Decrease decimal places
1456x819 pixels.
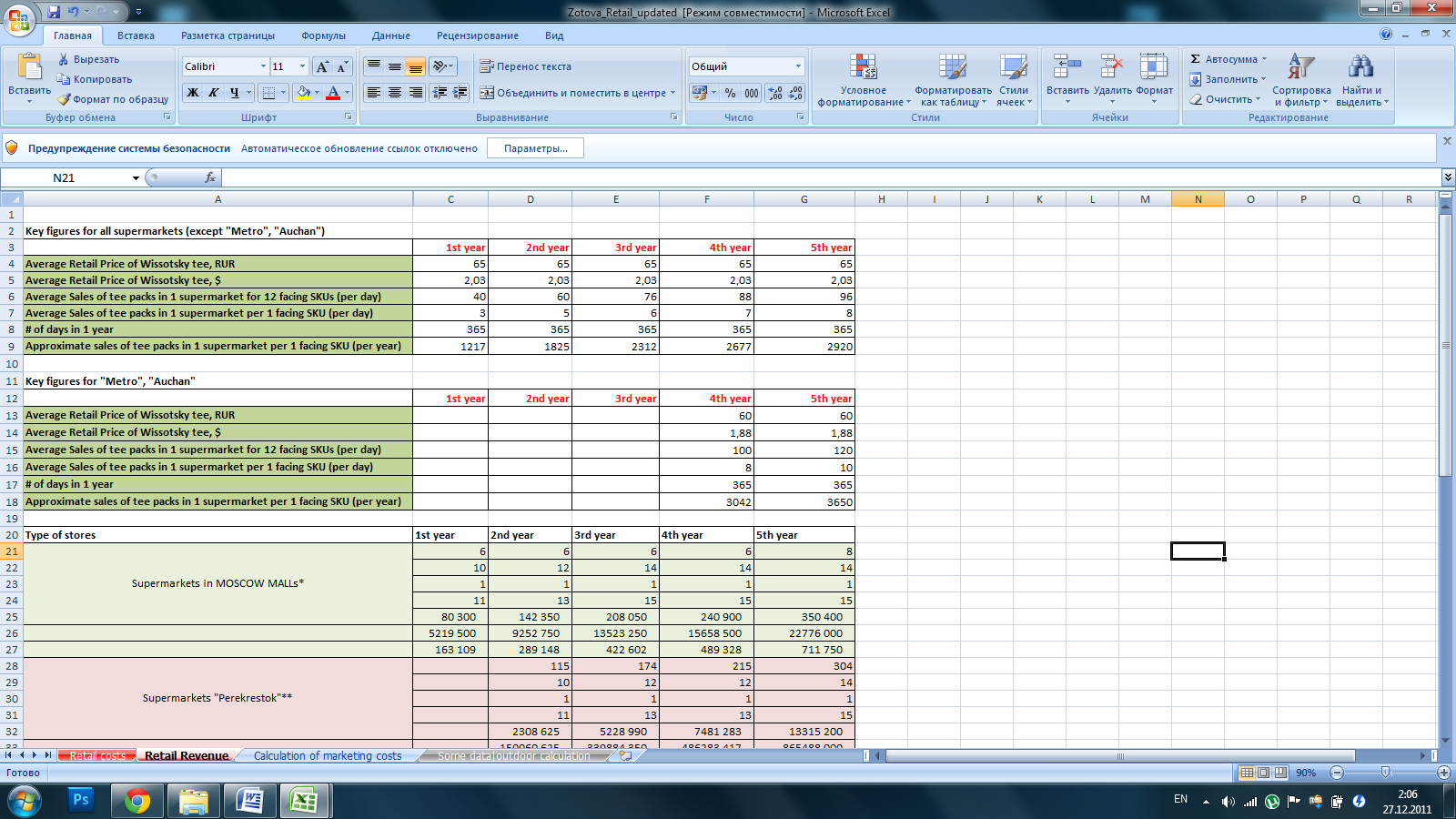coord(795,93)
